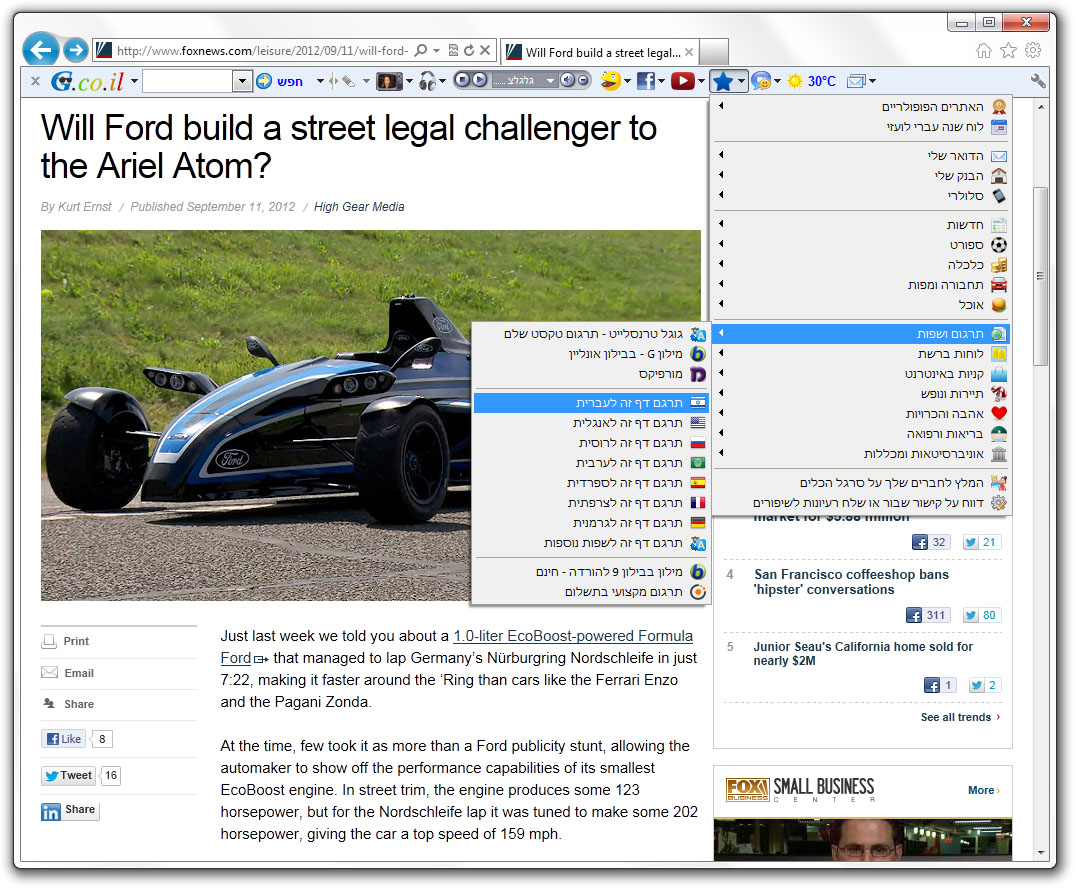Click inside the G.co.il toolbar search field

pos(187,81)
